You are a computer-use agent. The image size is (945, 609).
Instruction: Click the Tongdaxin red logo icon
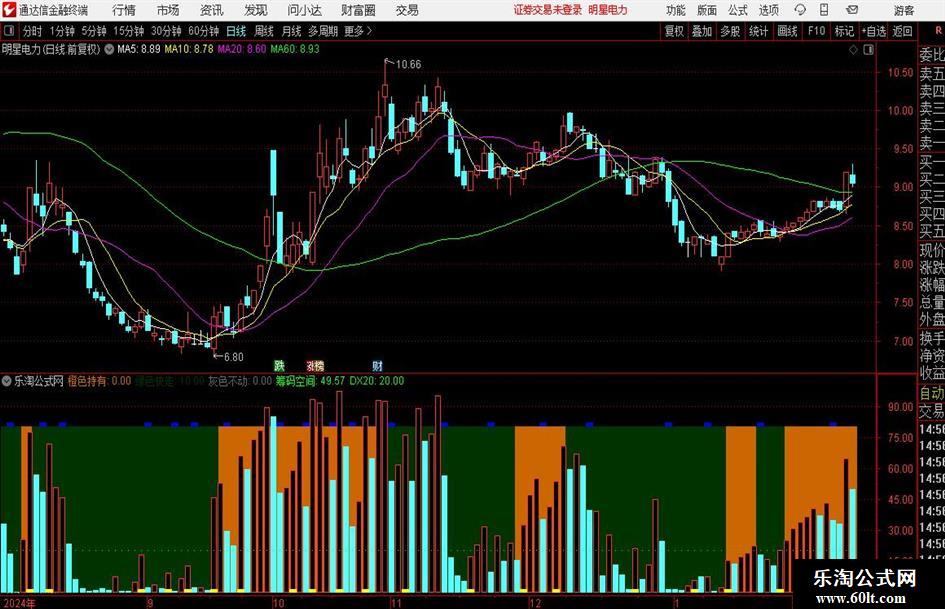tap(9, 10)
